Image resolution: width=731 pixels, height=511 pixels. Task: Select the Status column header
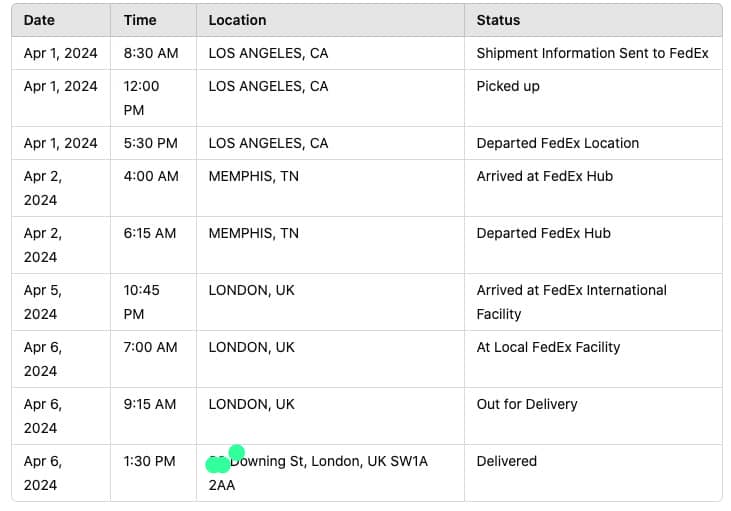498,20
